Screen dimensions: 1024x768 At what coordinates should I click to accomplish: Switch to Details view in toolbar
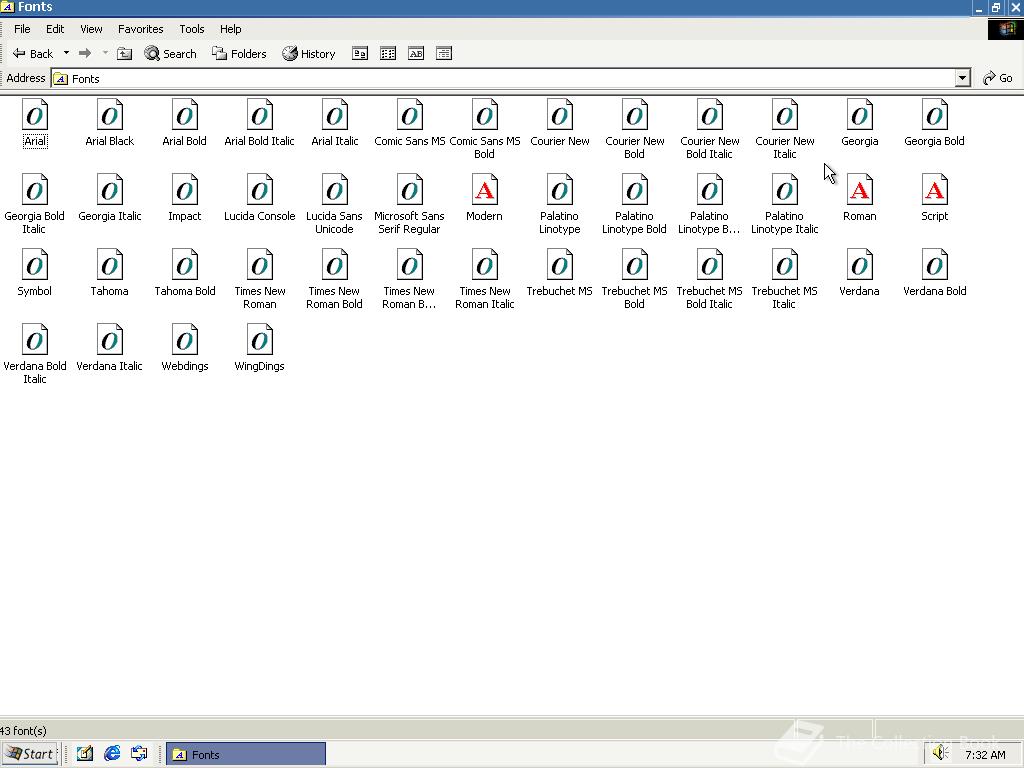[x=444, y=54]
